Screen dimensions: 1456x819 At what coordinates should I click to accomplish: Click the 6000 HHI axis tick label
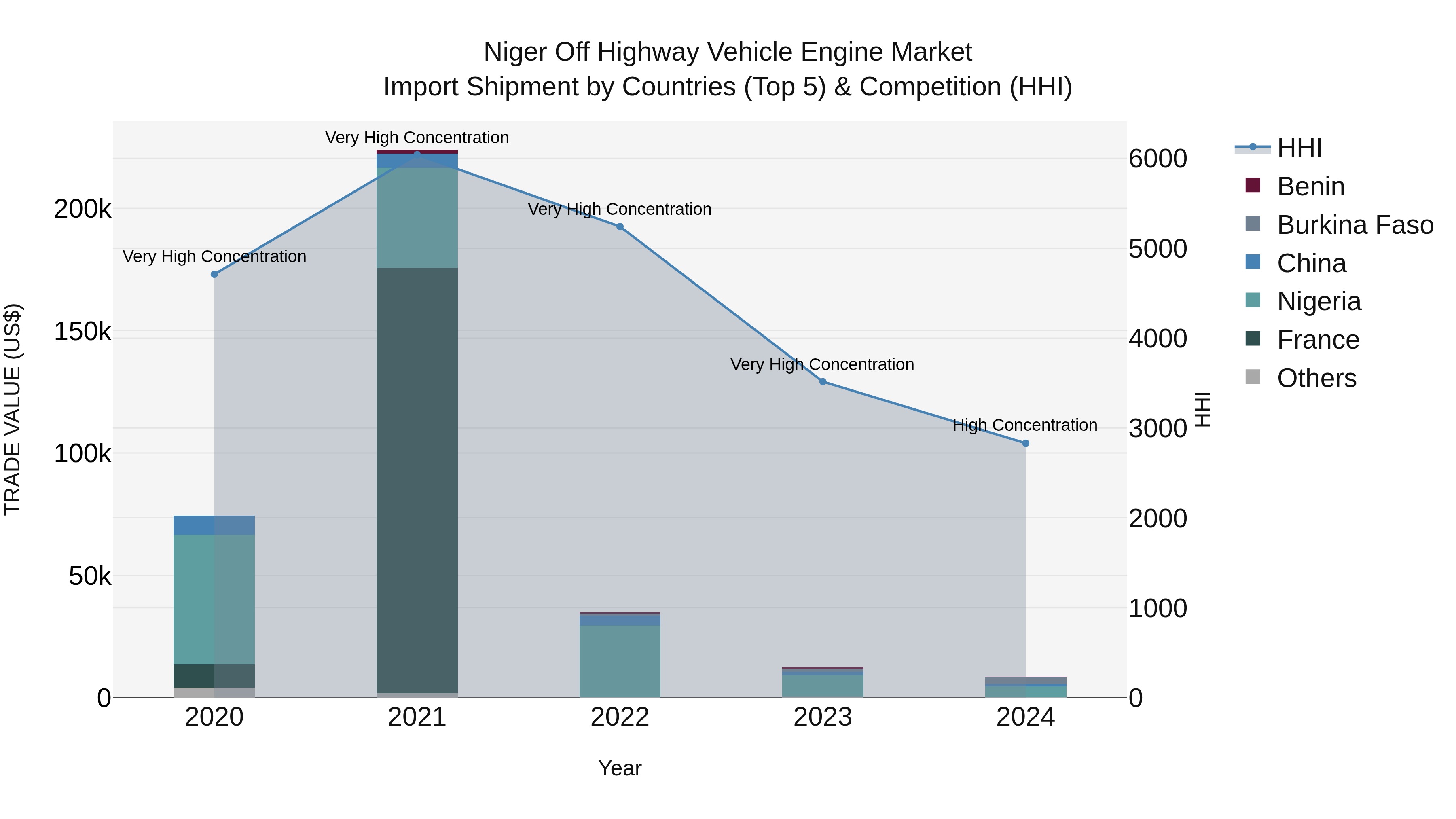pyautogui.click(x=1158, y=159)
